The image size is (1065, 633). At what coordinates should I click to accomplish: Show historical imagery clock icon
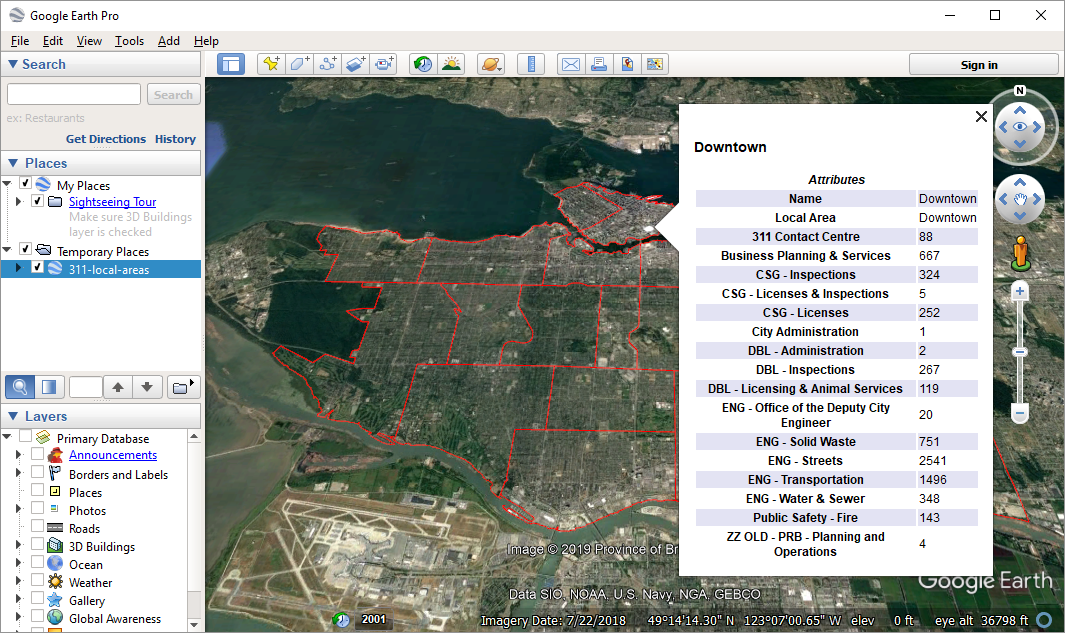coord(423,65)
